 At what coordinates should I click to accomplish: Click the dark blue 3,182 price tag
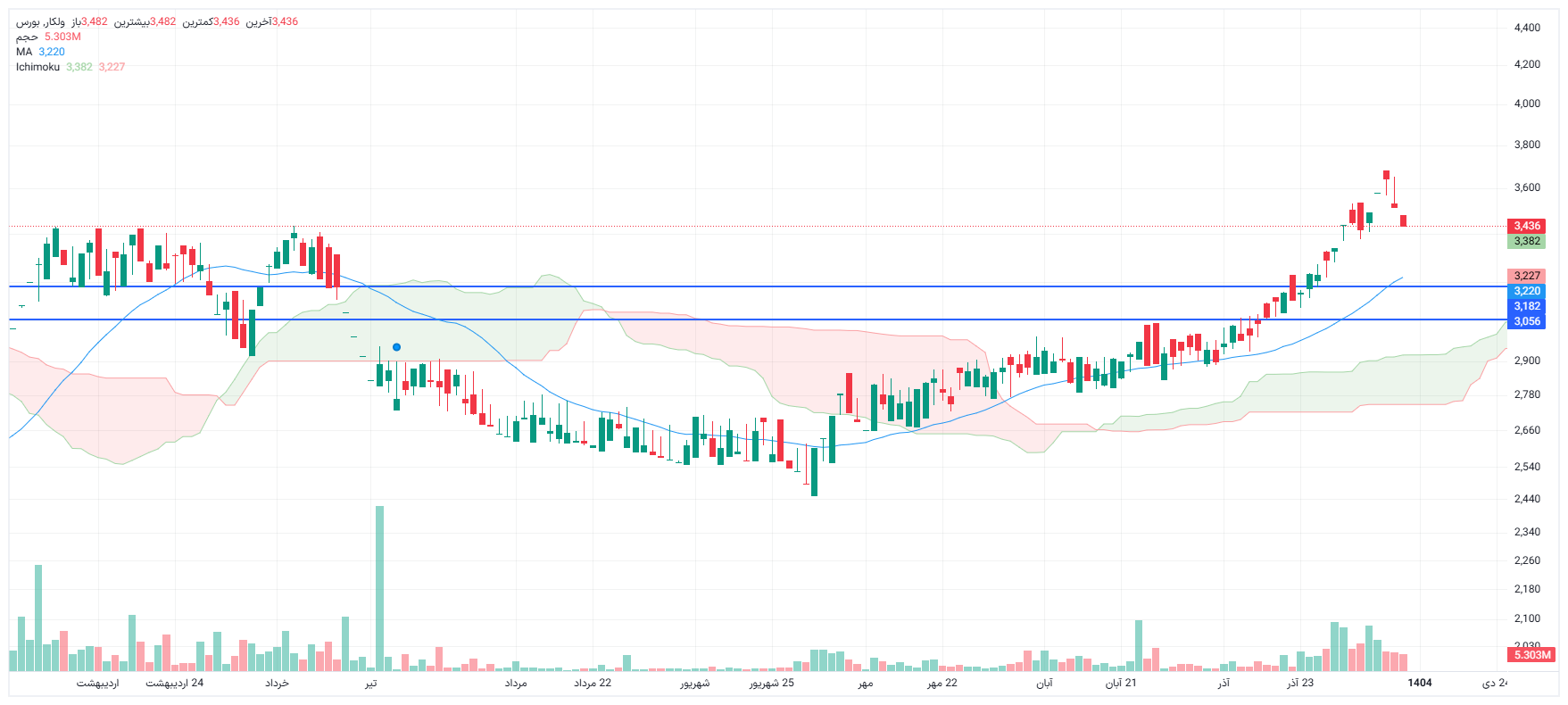tap(1526, 306)
